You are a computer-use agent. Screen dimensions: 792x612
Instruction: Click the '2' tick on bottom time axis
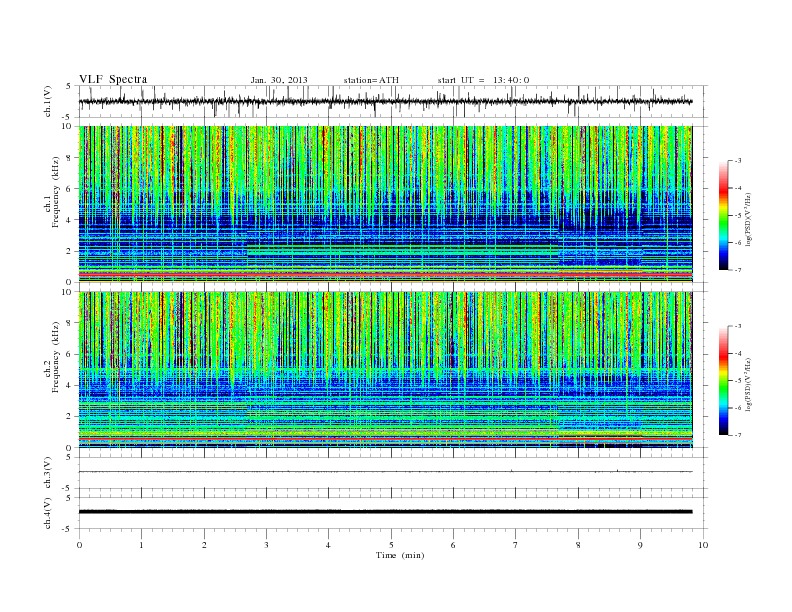(204, 545)
